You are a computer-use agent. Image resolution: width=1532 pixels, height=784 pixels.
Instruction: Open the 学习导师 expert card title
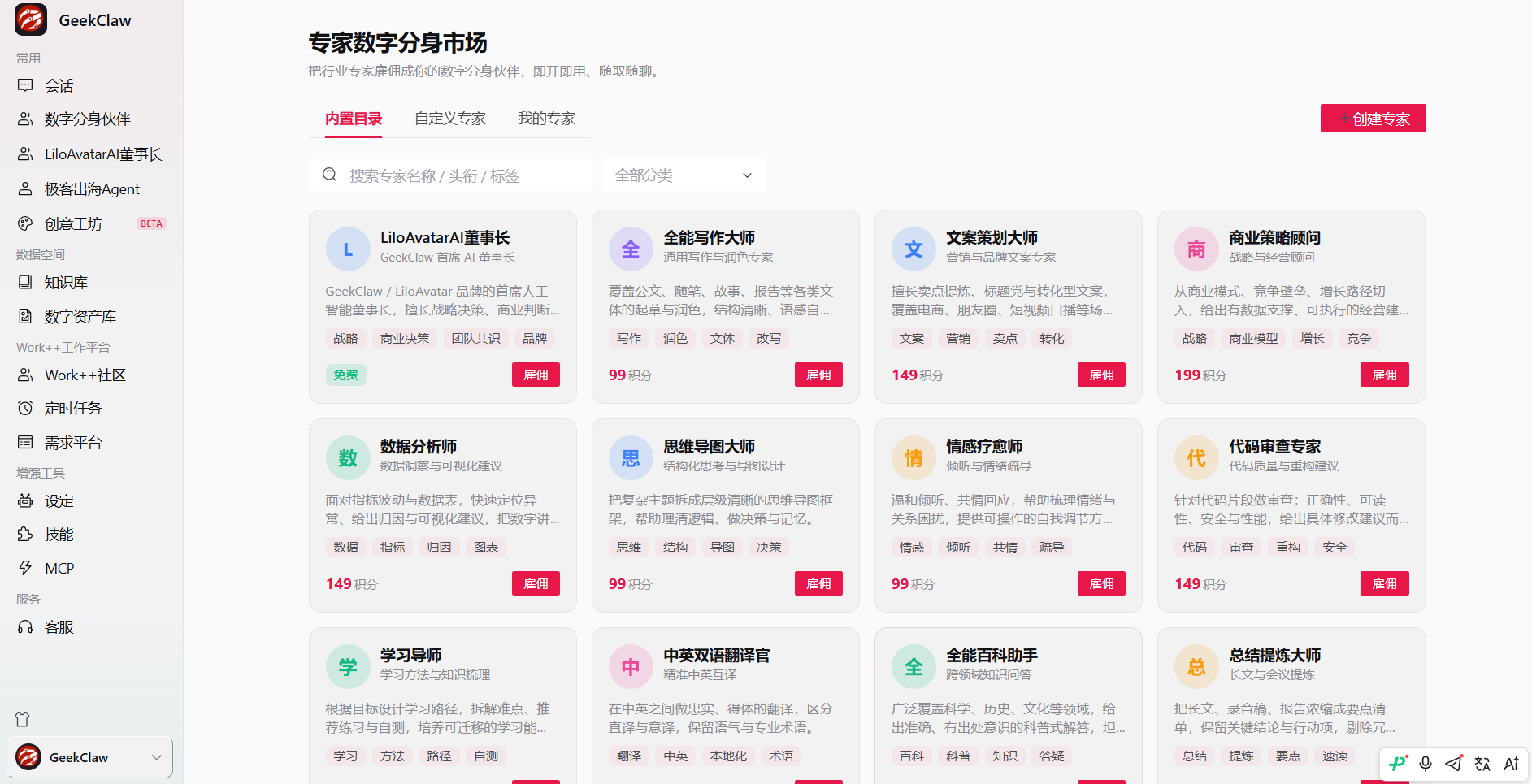tap(411, 655)
